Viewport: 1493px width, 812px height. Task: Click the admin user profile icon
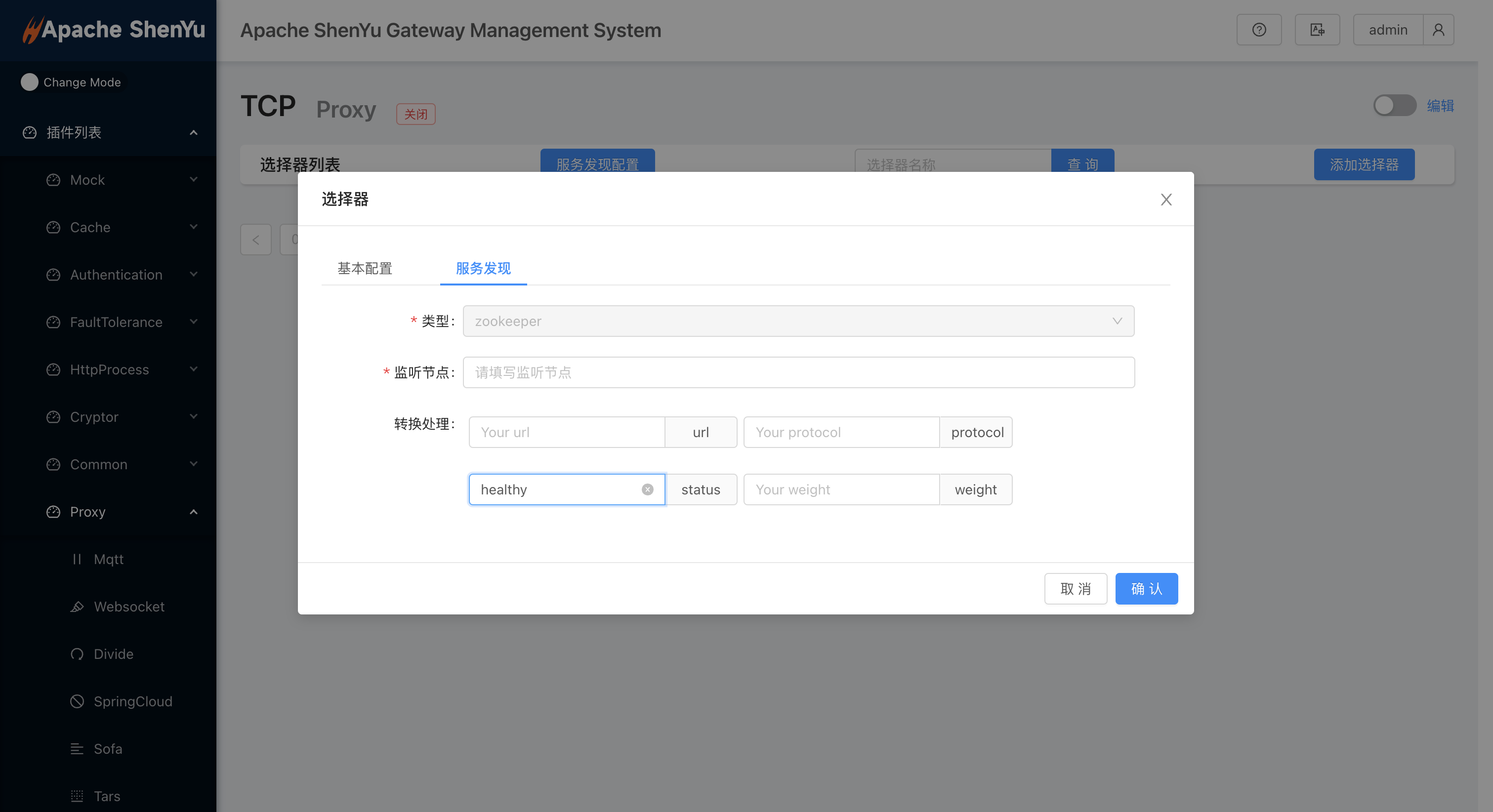point(1437,30)
